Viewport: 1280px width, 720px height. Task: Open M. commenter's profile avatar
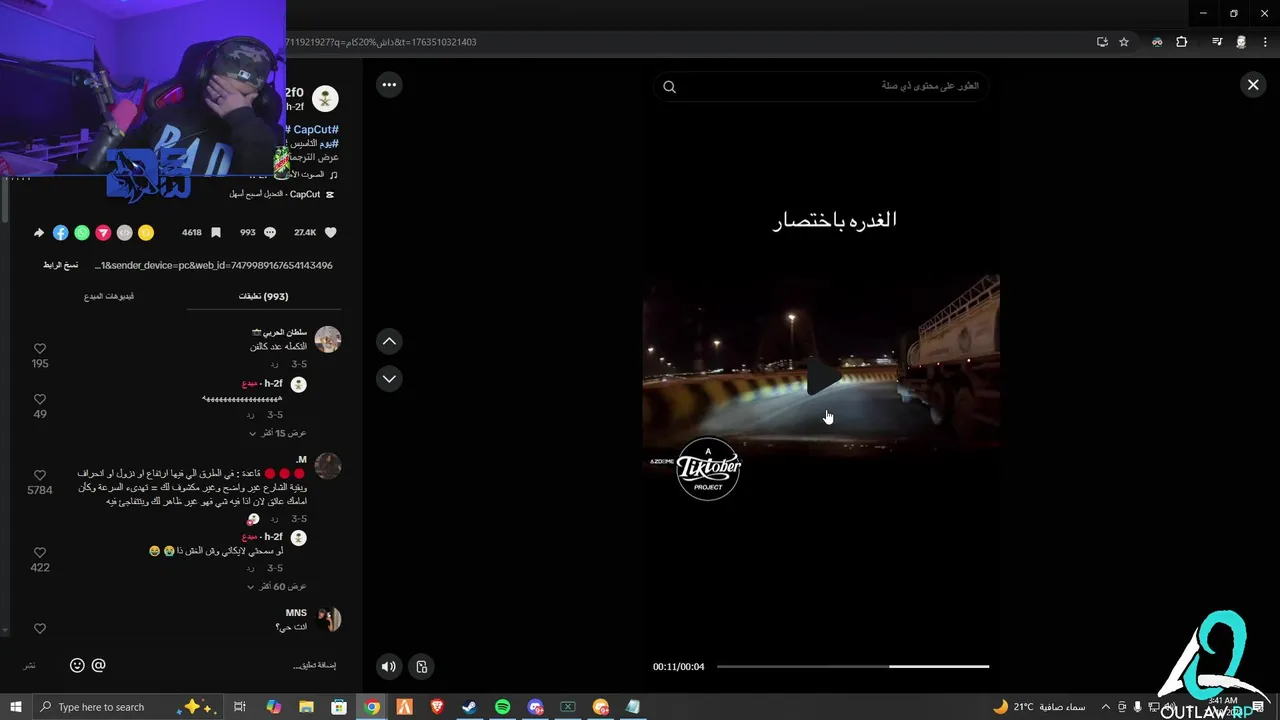328,466
